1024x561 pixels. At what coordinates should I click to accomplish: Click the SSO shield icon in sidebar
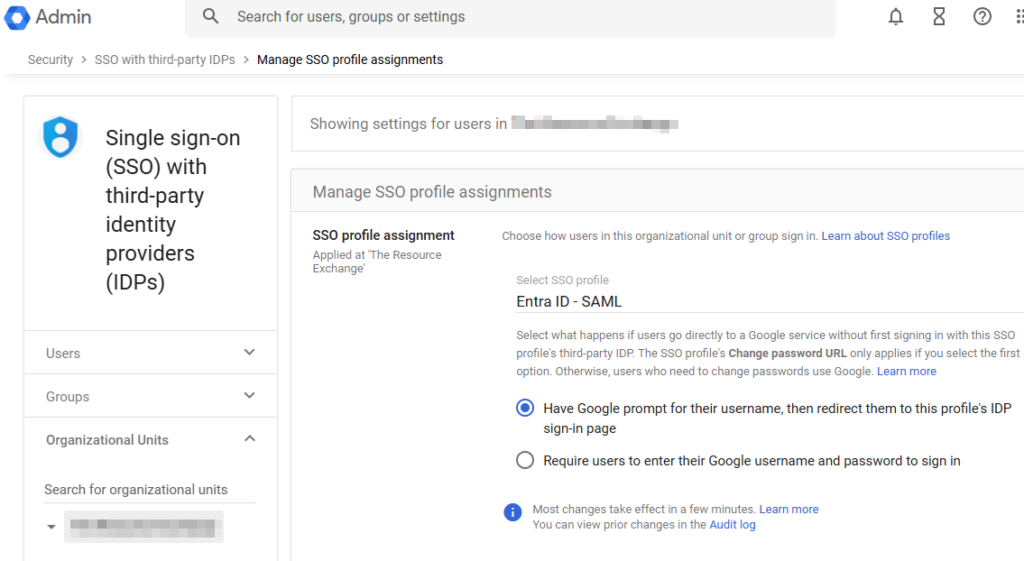click(61, 137)
